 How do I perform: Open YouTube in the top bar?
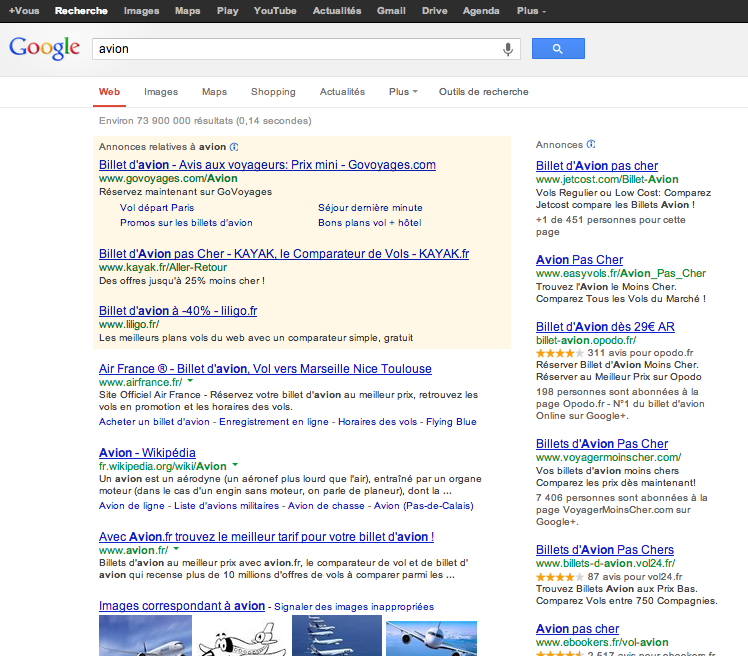[275, 10]
